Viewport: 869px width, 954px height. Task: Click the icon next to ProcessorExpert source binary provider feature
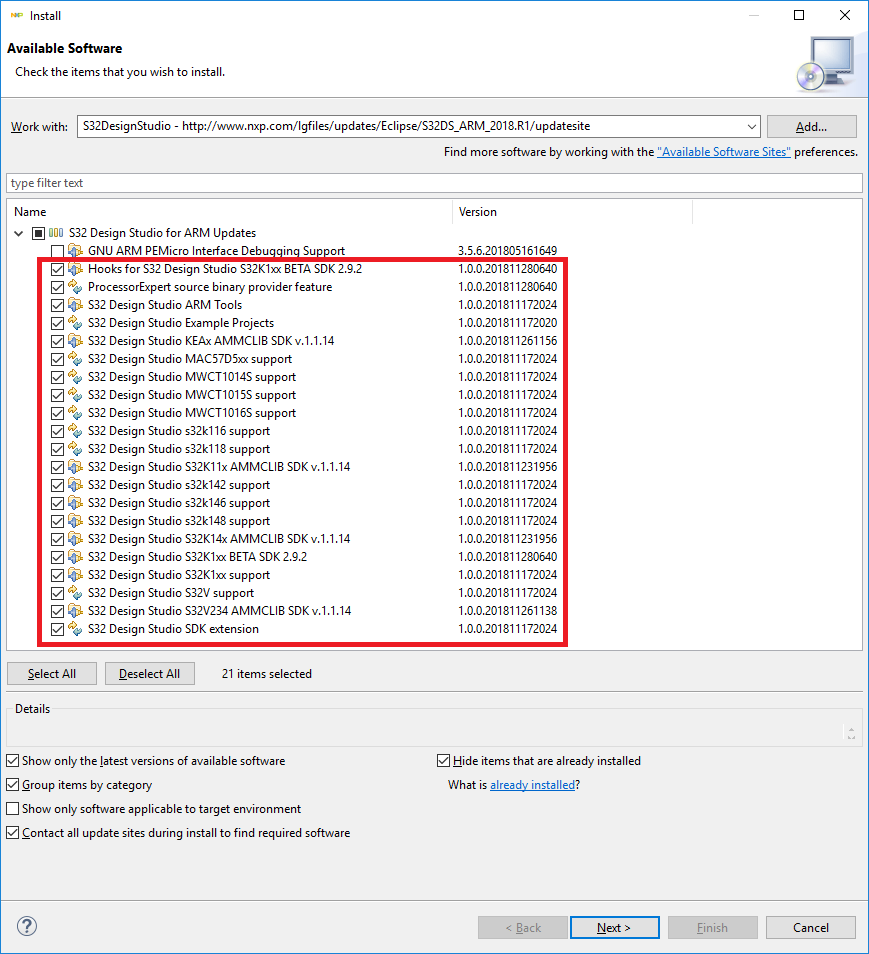[75, 287]
